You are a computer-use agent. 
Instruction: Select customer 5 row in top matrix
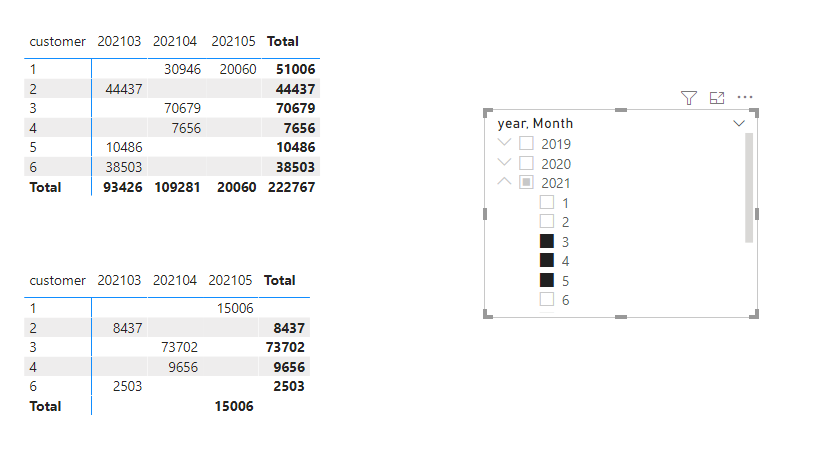click(172, 148)
